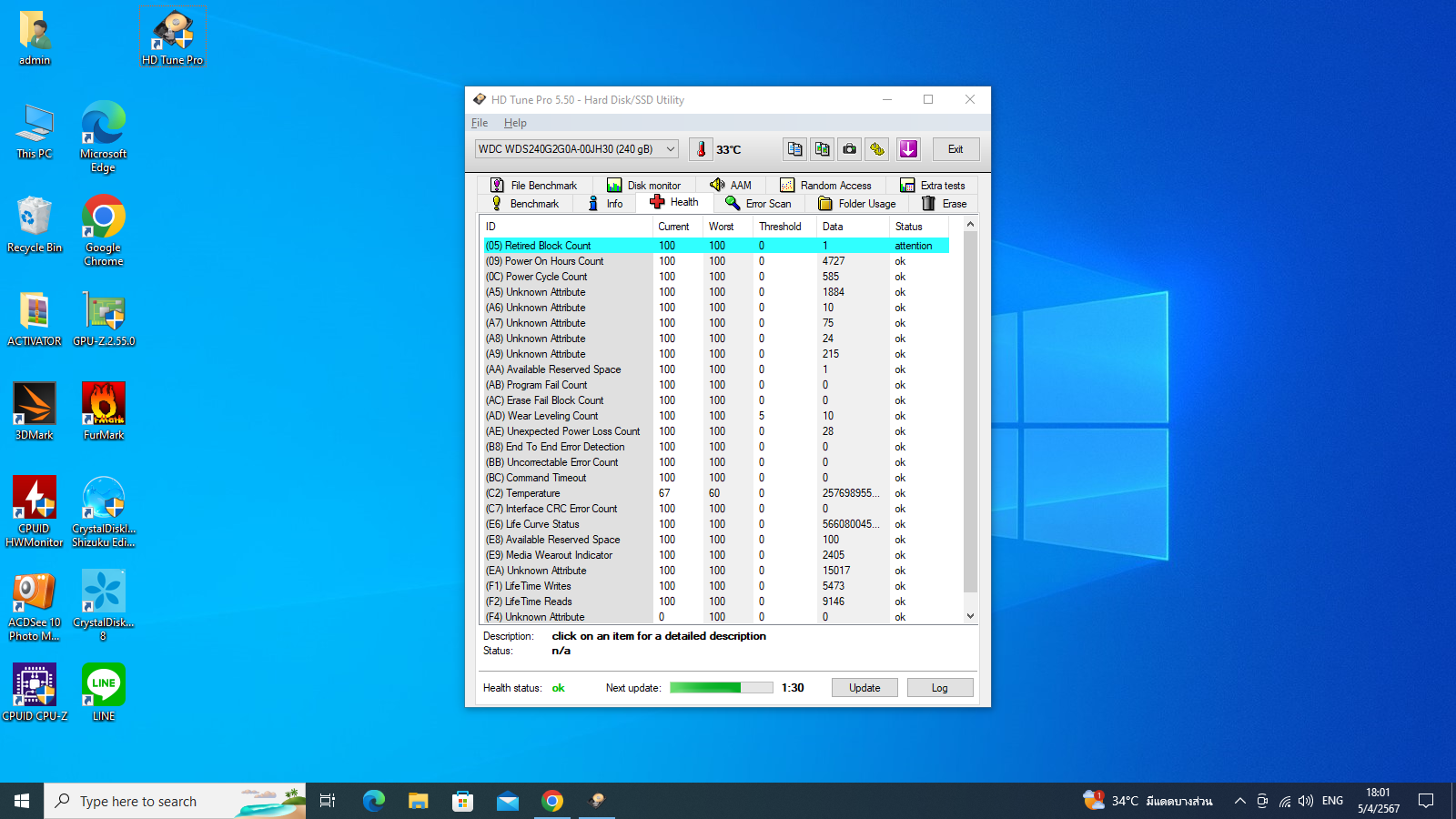Click the Next update progress bar
This screenshot has width=1456, height=819.
[x=722, y=688]
